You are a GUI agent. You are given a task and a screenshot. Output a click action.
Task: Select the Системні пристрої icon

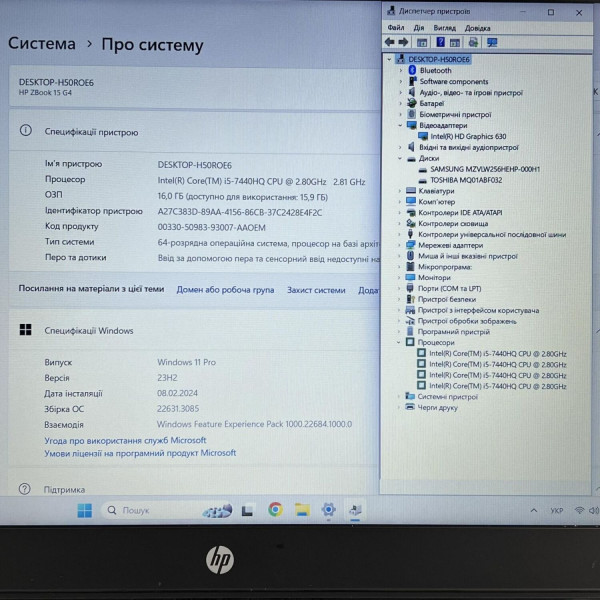coord(410,396)
